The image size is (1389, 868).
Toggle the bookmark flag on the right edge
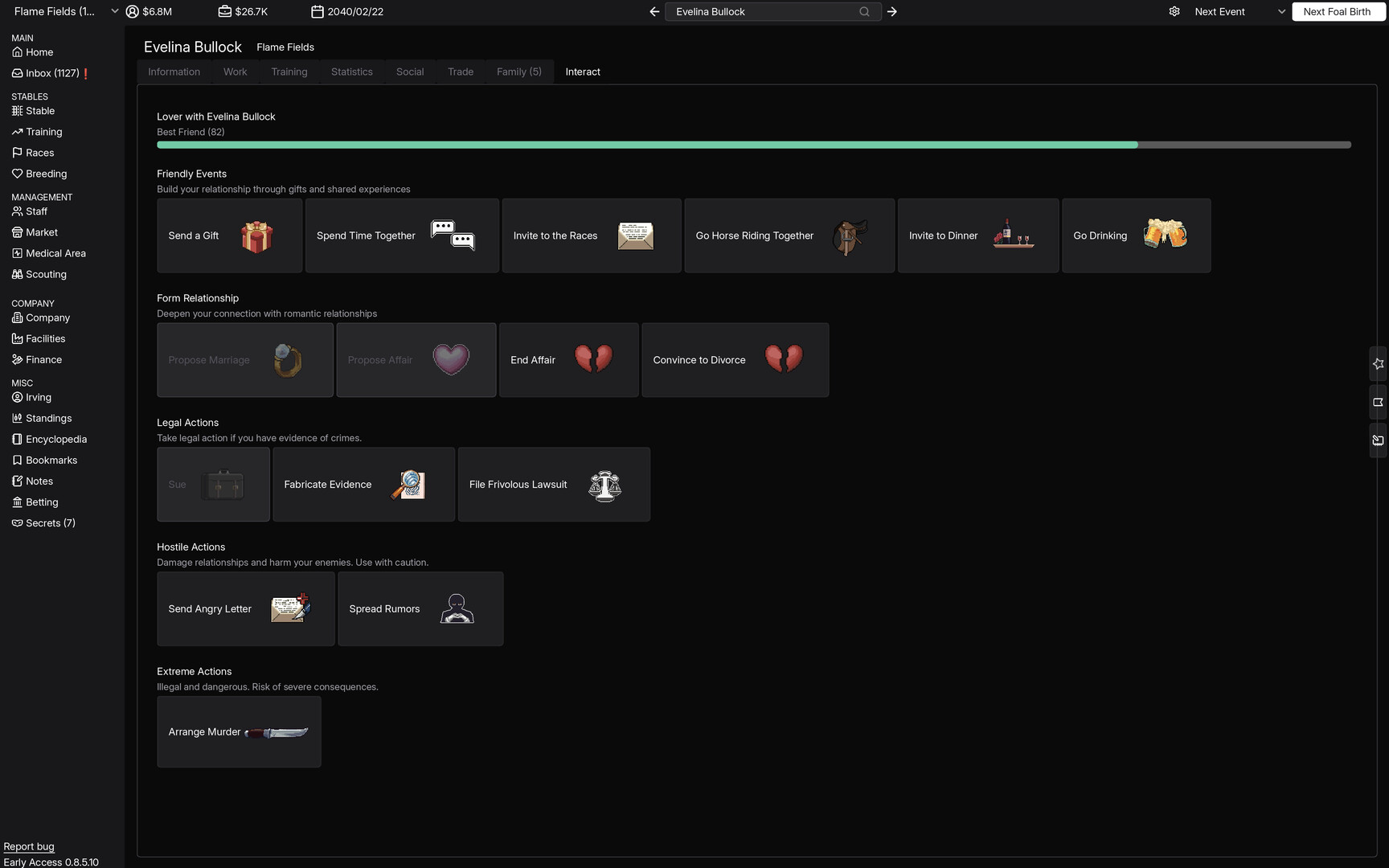(1378, 402)
